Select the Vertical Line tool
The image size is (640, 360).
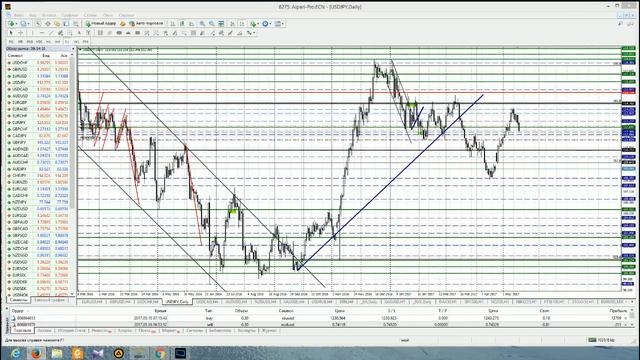[32, 33]
